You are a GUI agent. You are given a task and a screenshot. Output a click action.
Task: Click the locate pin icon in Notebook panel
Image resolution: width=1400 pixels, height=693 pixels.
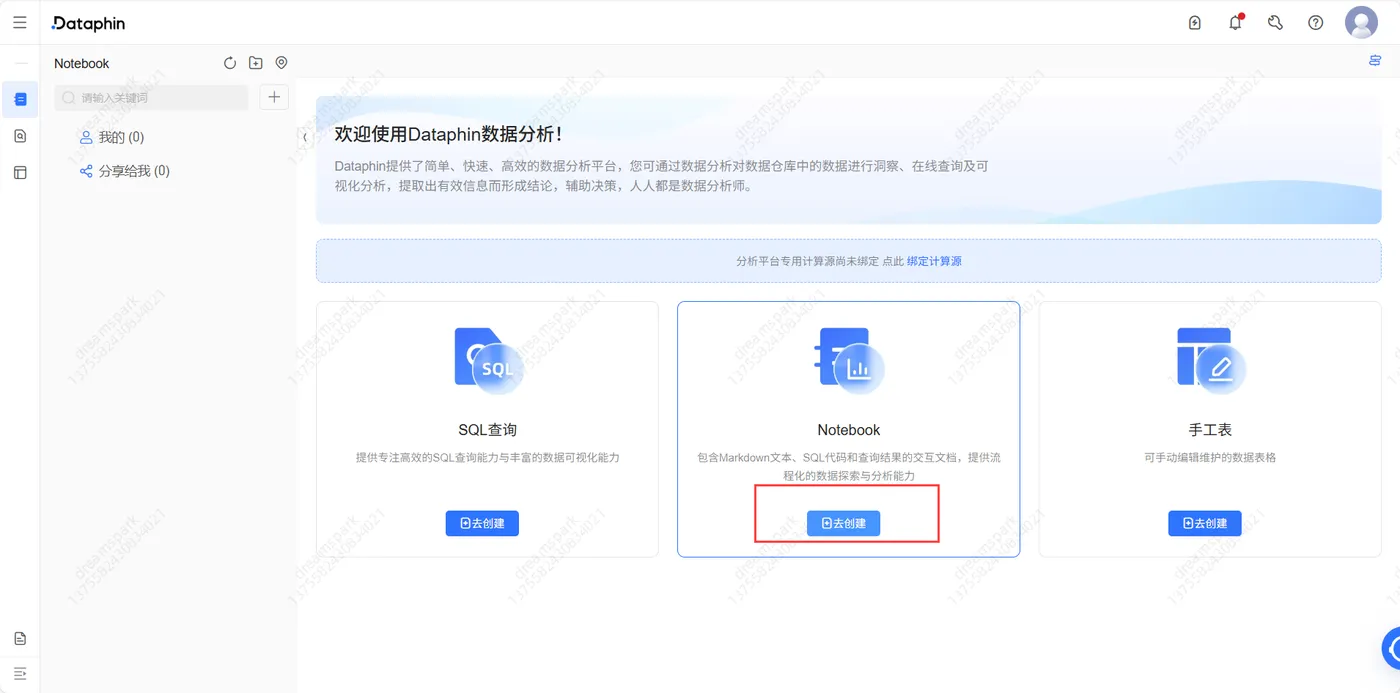tap(281, 63)
